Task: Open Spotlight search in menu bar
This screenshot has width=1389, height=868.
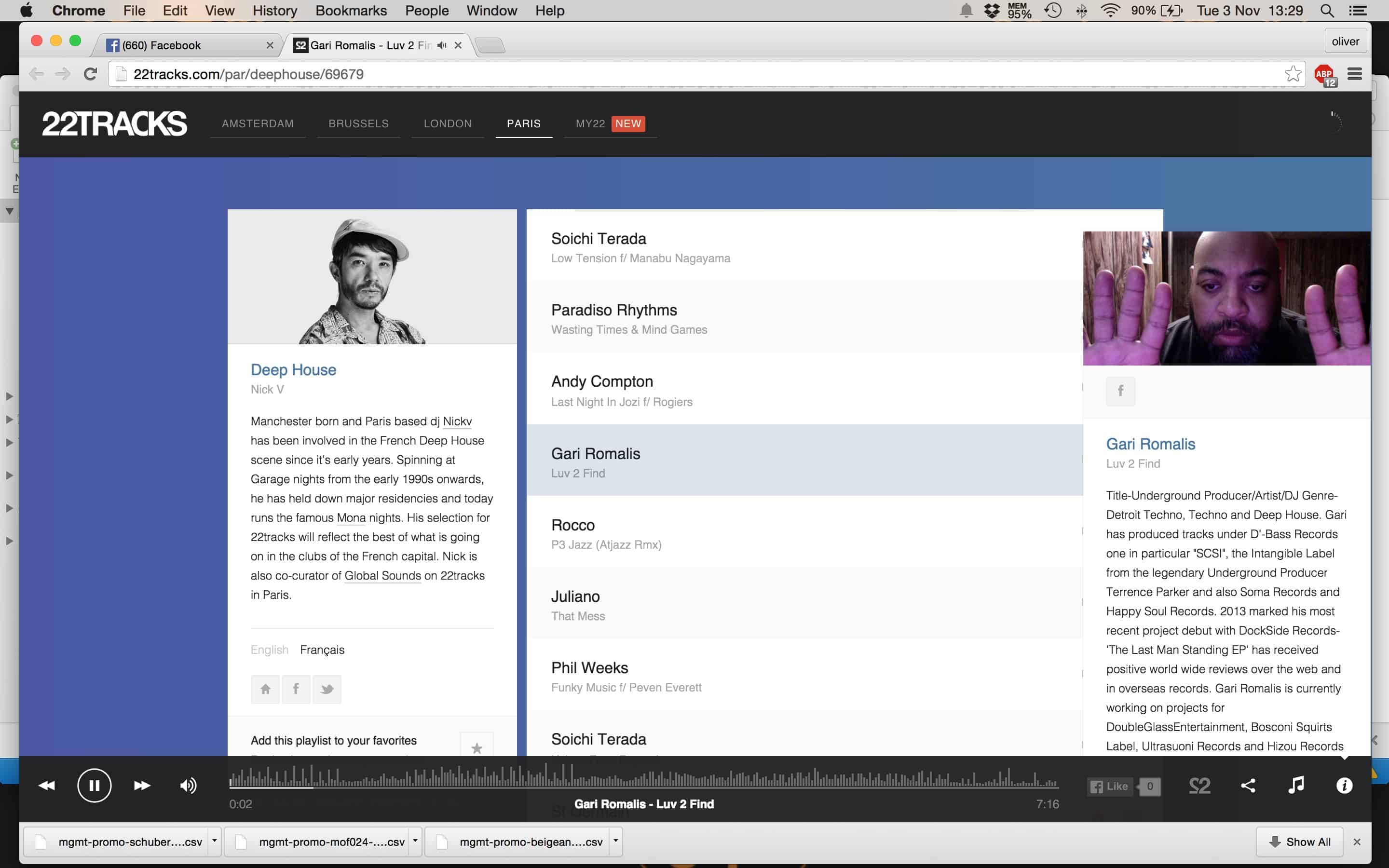Action: click(x=1326, y=10)
